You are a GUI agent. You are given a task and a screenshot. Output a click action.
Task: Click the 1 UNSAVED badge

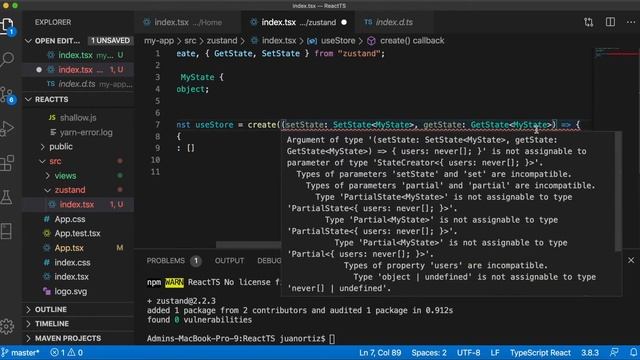110,41
